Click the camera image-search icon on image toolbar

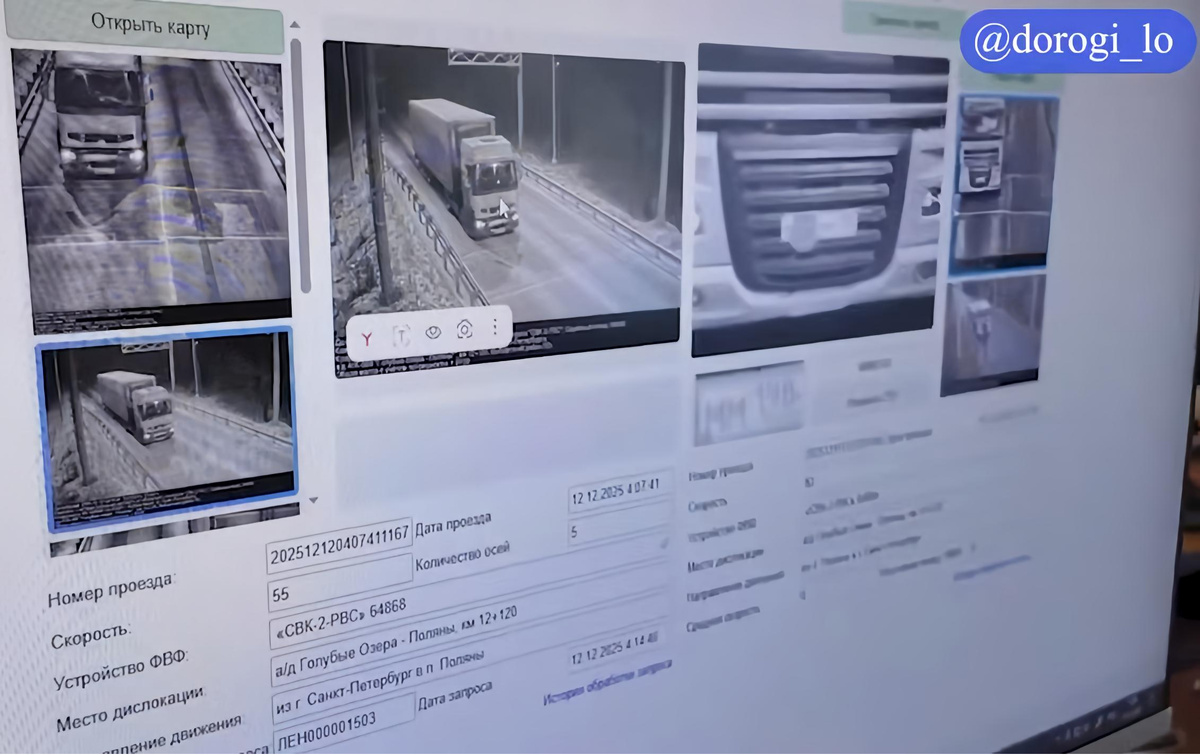pyautogui.click(x=464, y=329)
